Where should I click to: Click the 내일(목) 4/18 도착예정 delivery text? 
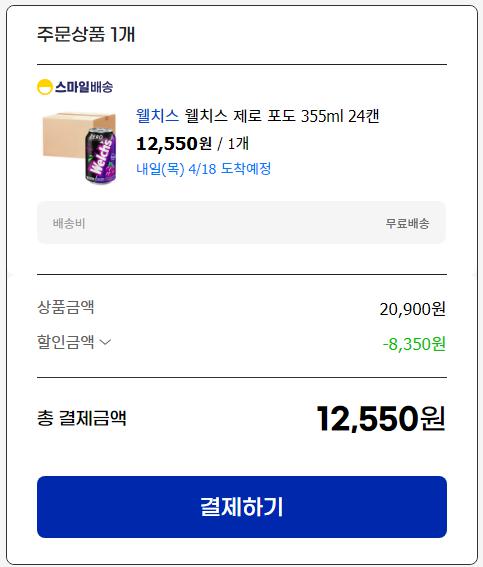[x=204, y=169]
